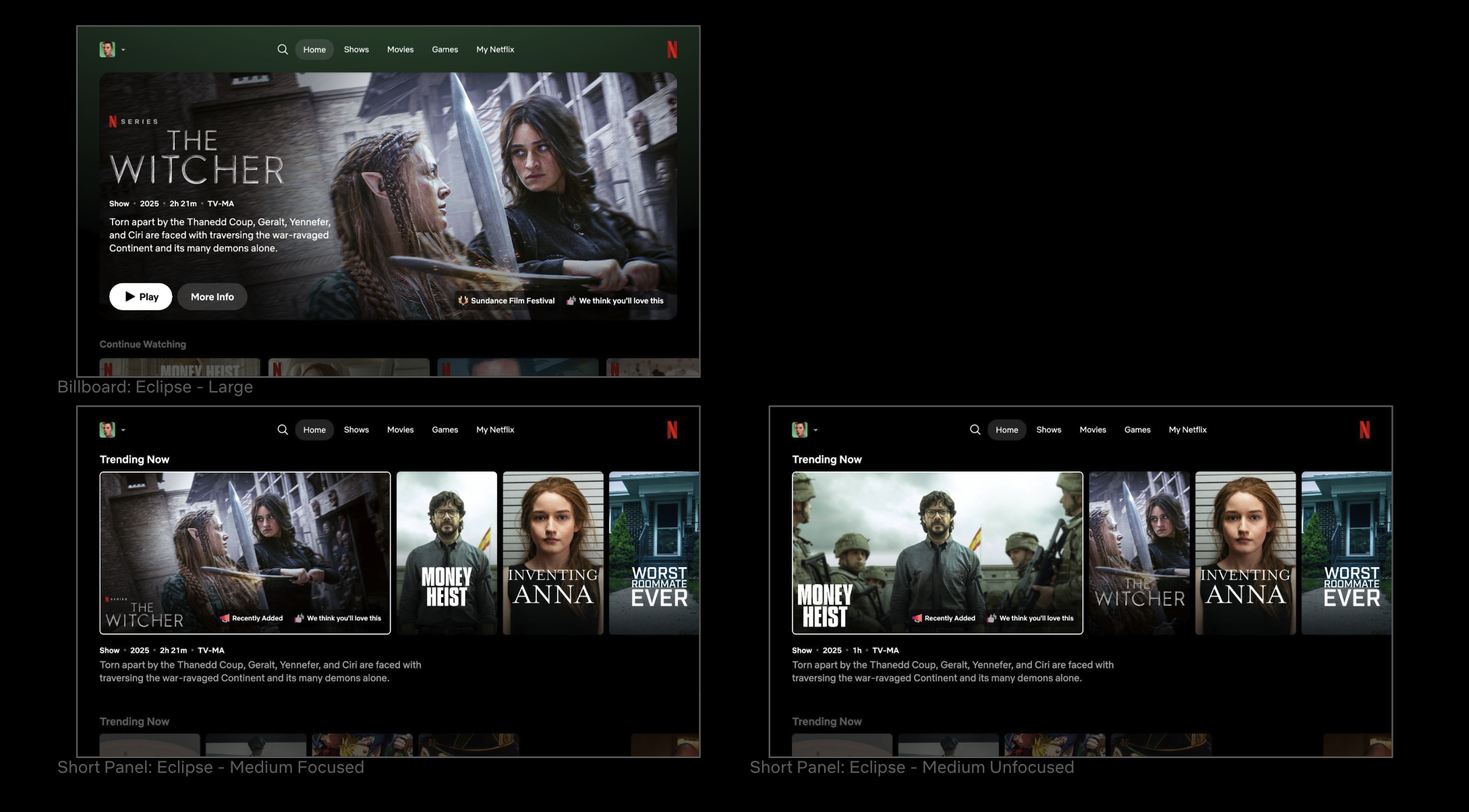Click metadata line under Witcher card in Medium Focused frame
This screenshot has width=1469, height=812.
[162, 651]
